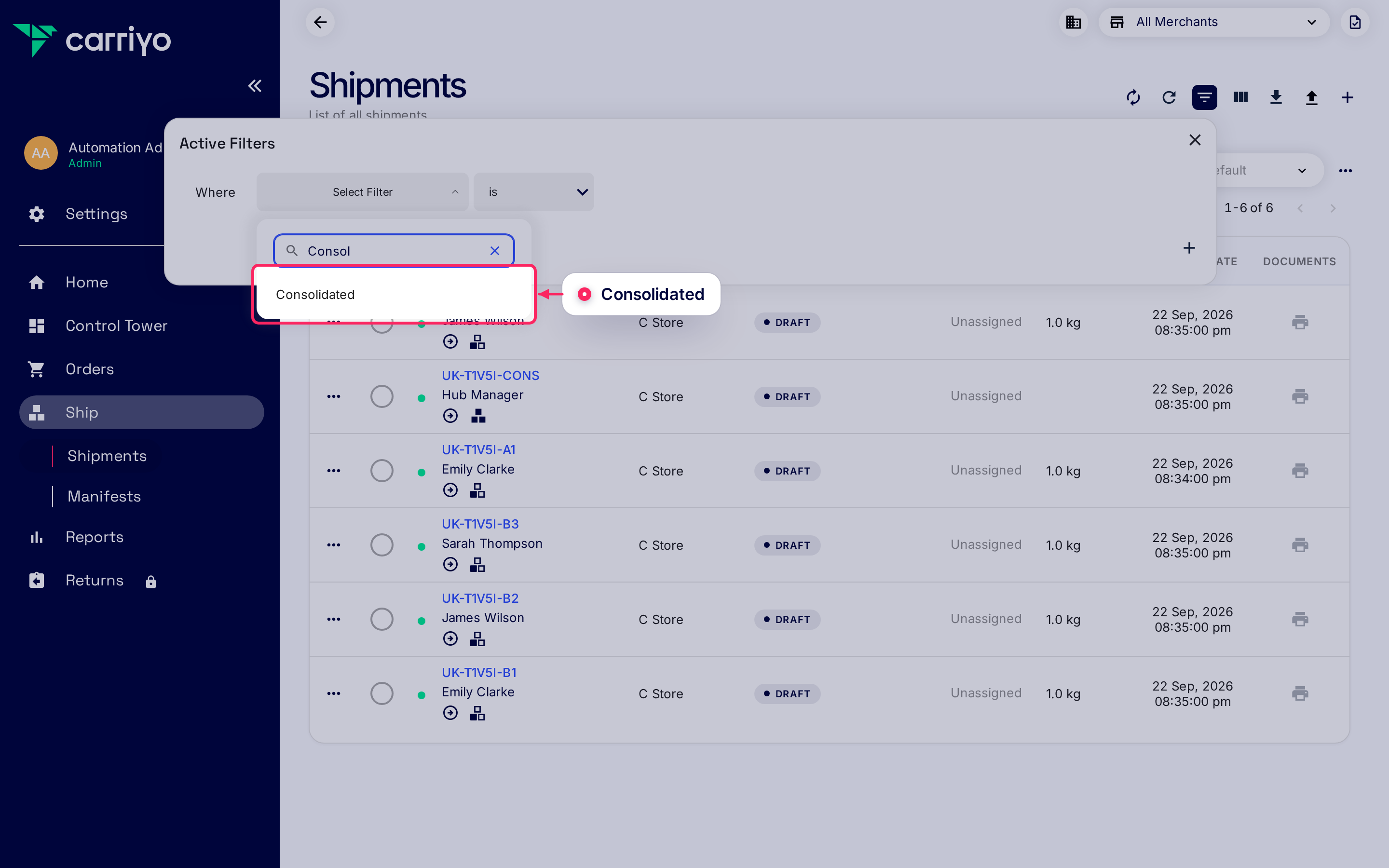This screenshot has height=868, width=1389.
Task: Open Settings in sidebar
Action: click(96, 214)
